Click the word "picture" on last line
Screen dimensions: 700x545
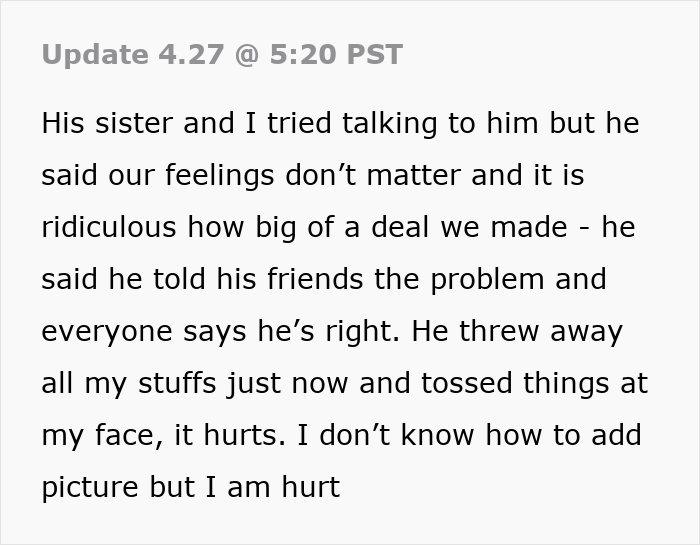(x=92, y=488)
